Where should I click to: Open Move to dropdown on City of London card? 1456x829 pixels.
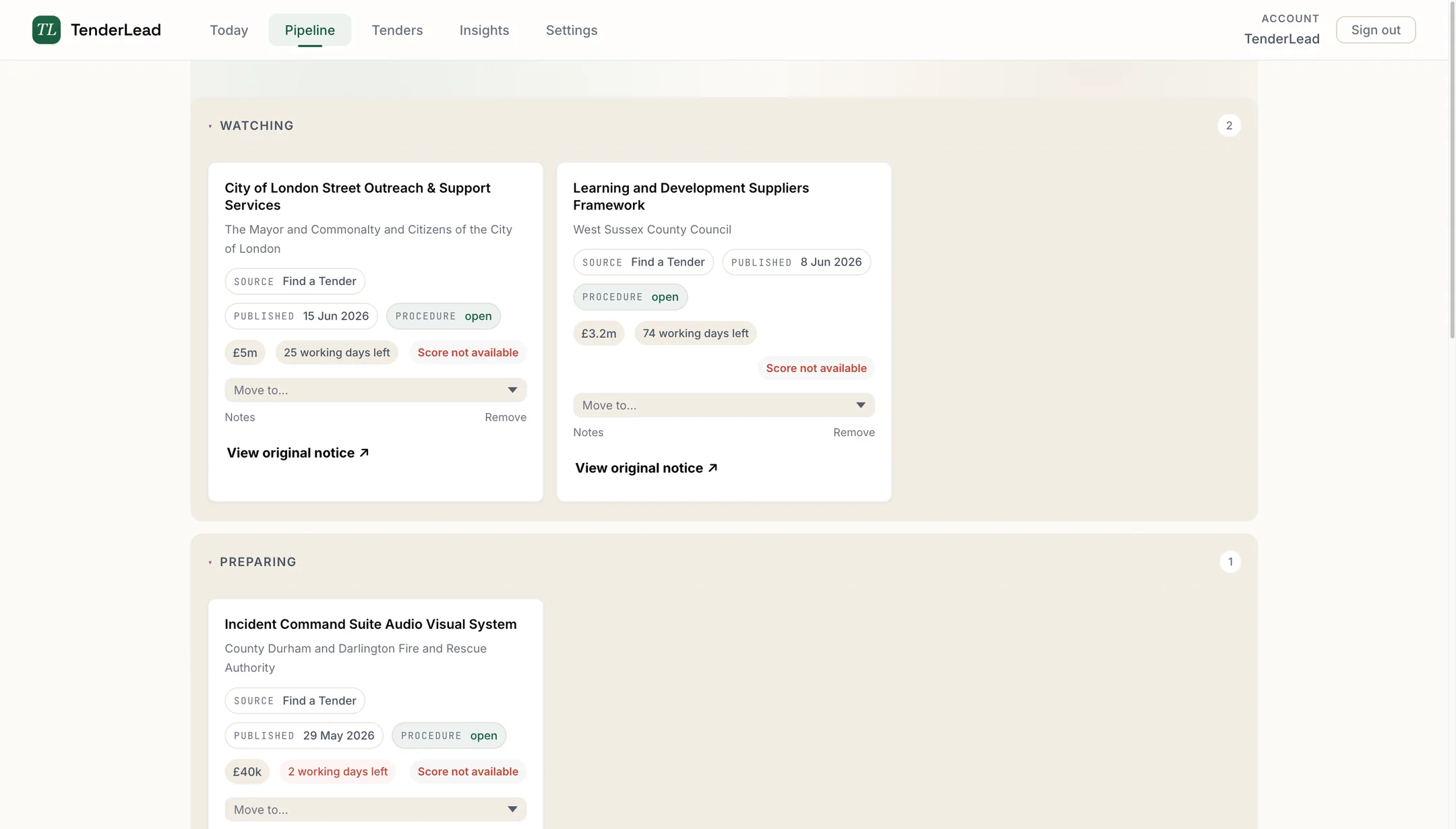click(375, 390)
